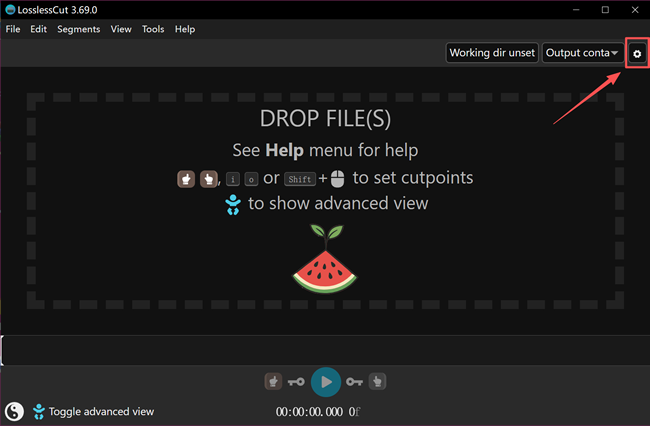The image size is (650, 426).
Task: Click the Toggle advanced view label
Action: pyautogui.click(x=101, y=411)
